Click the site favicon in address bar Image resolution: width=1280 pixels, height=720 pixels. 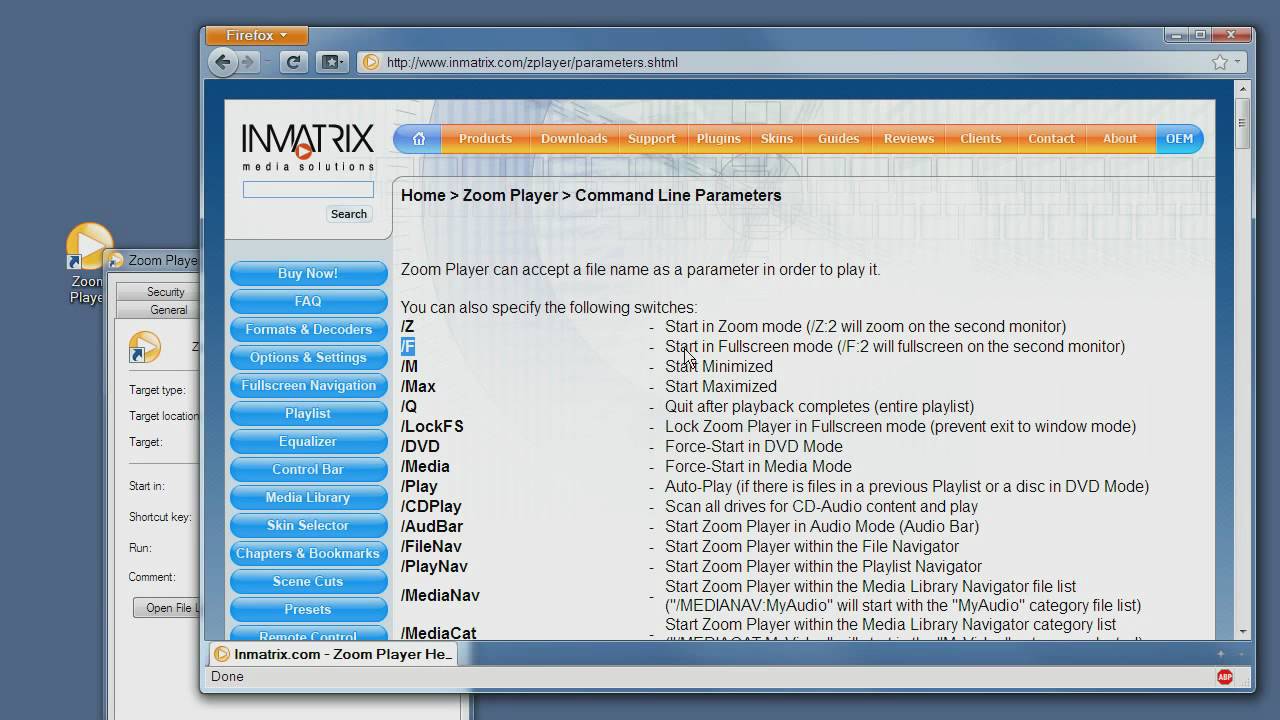pyautogui.click(x=371, y=62)
